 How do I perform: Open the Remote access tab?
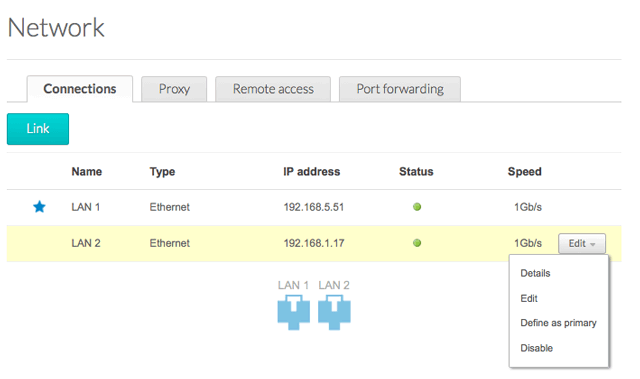tap(273, 89)
